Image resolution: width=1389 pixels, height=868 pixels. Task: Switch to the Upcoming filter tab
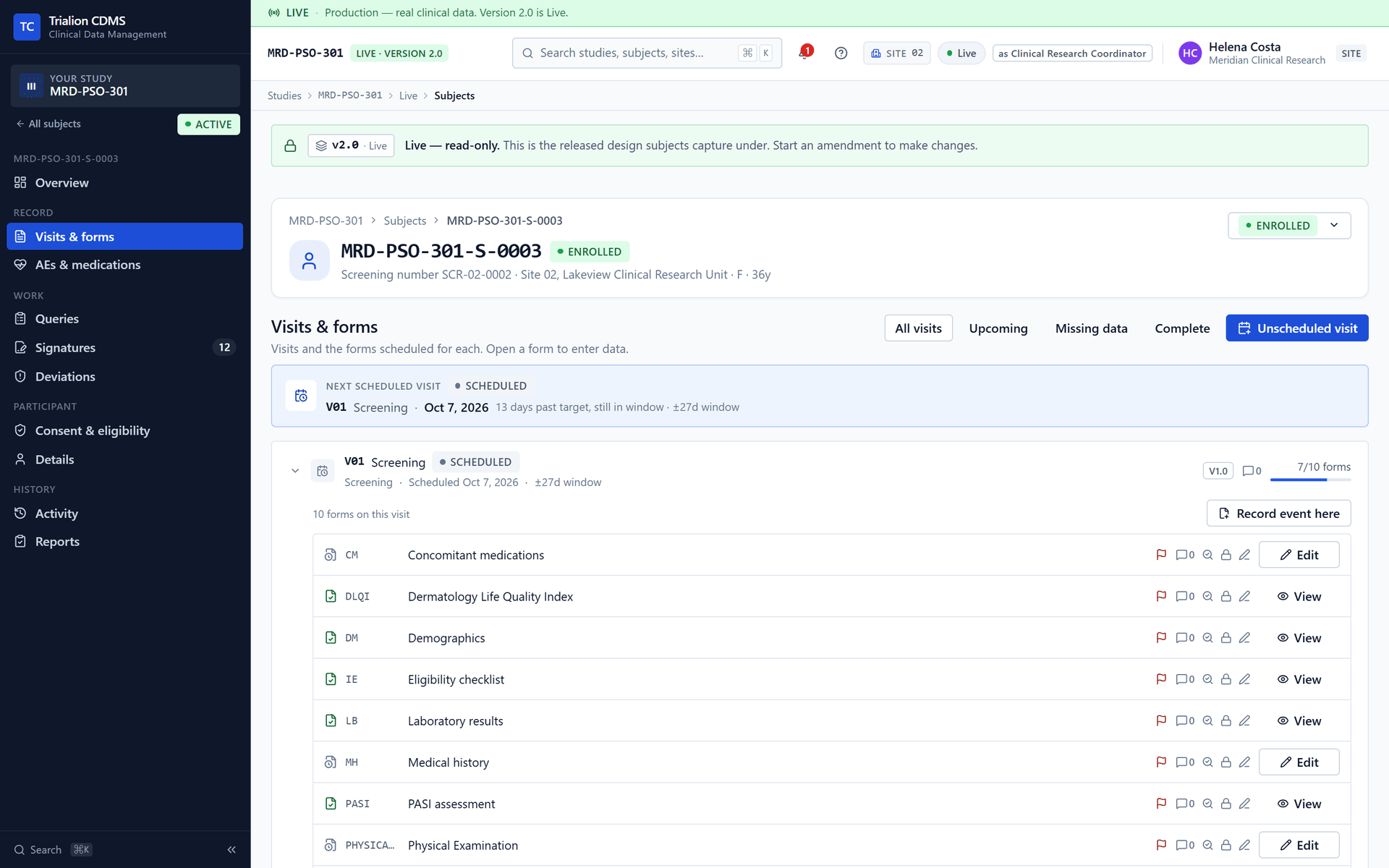pyautogui.click(x=998, y=328)
